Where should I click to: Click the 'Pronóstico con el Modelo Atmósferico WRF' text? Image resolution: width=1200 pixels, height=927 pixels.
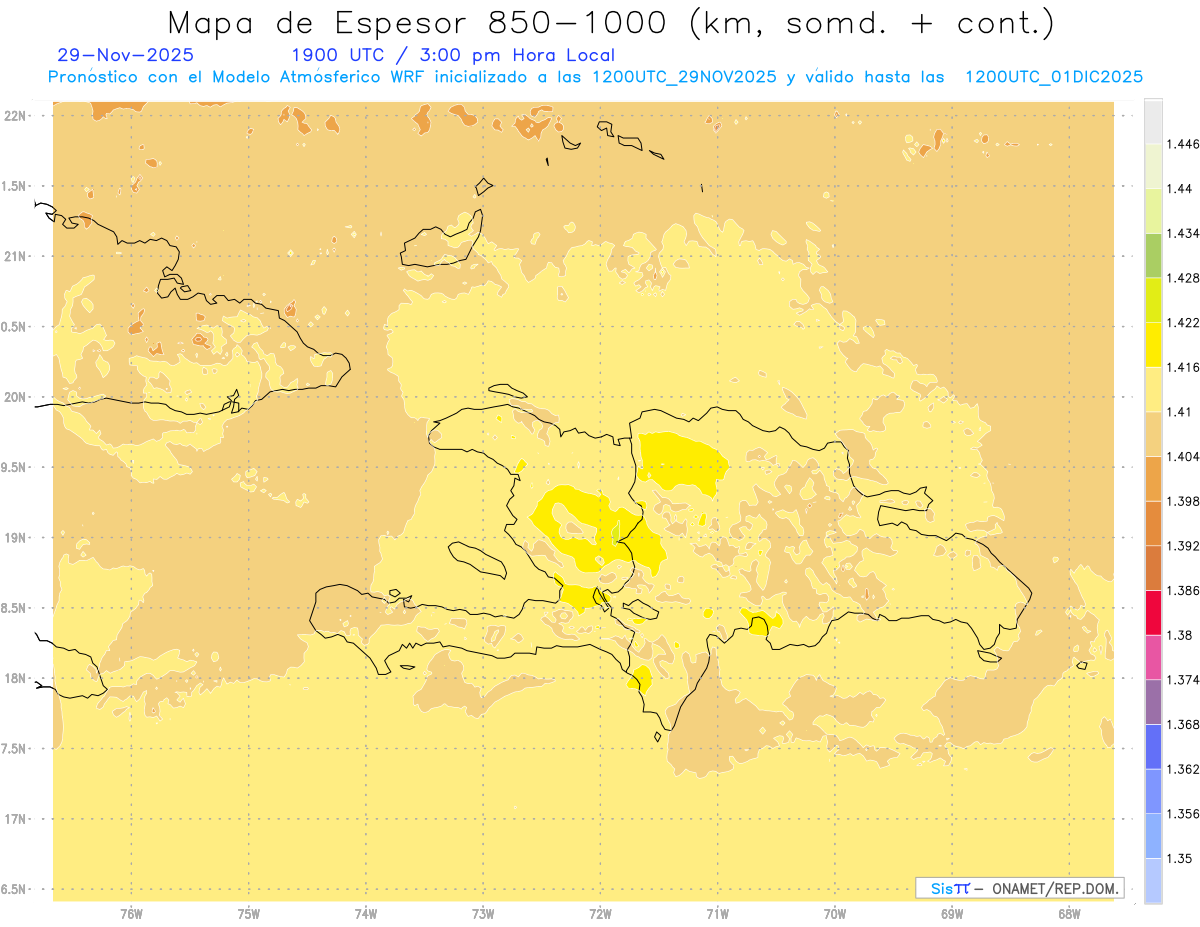(x=235, y=77)
